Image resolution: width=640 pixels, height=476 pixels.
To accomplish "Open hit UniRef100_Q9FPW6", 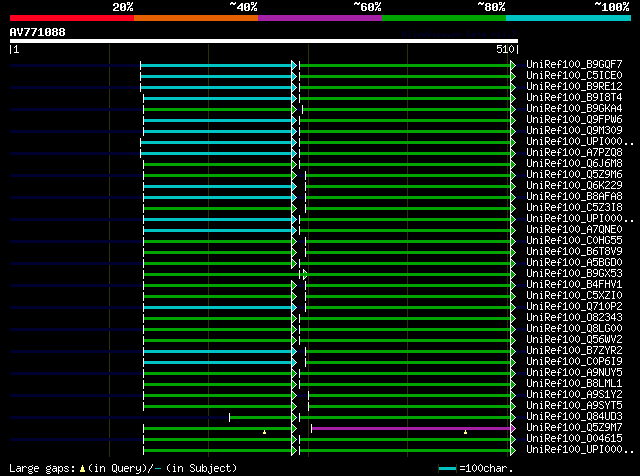I will click(574, 120).
